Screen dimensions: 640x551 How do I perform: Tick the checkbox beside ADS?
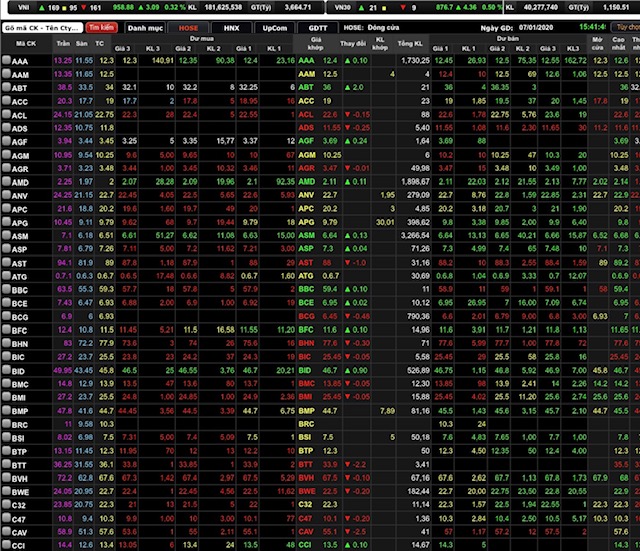(x=6, y=128)
